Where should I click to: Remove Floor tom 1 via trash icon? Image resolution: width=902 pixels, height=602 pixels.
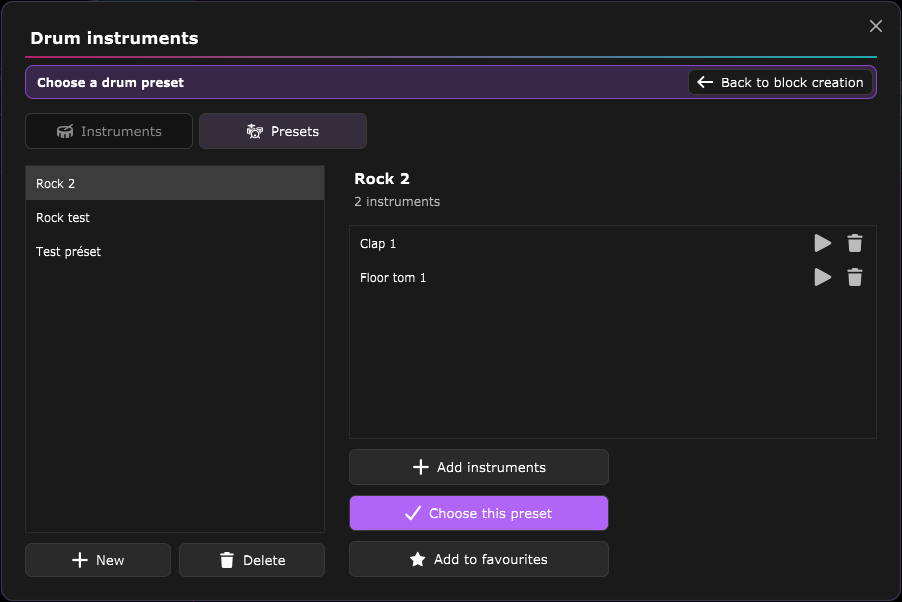pyautogui.click(x=855, y=277)
